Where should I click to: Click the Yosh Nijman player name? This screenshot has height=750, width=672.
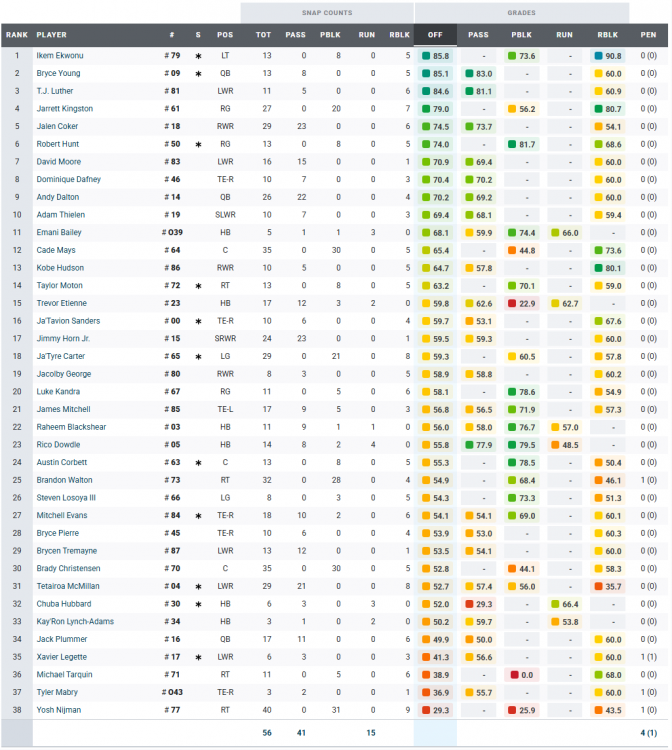coord(58,710)
